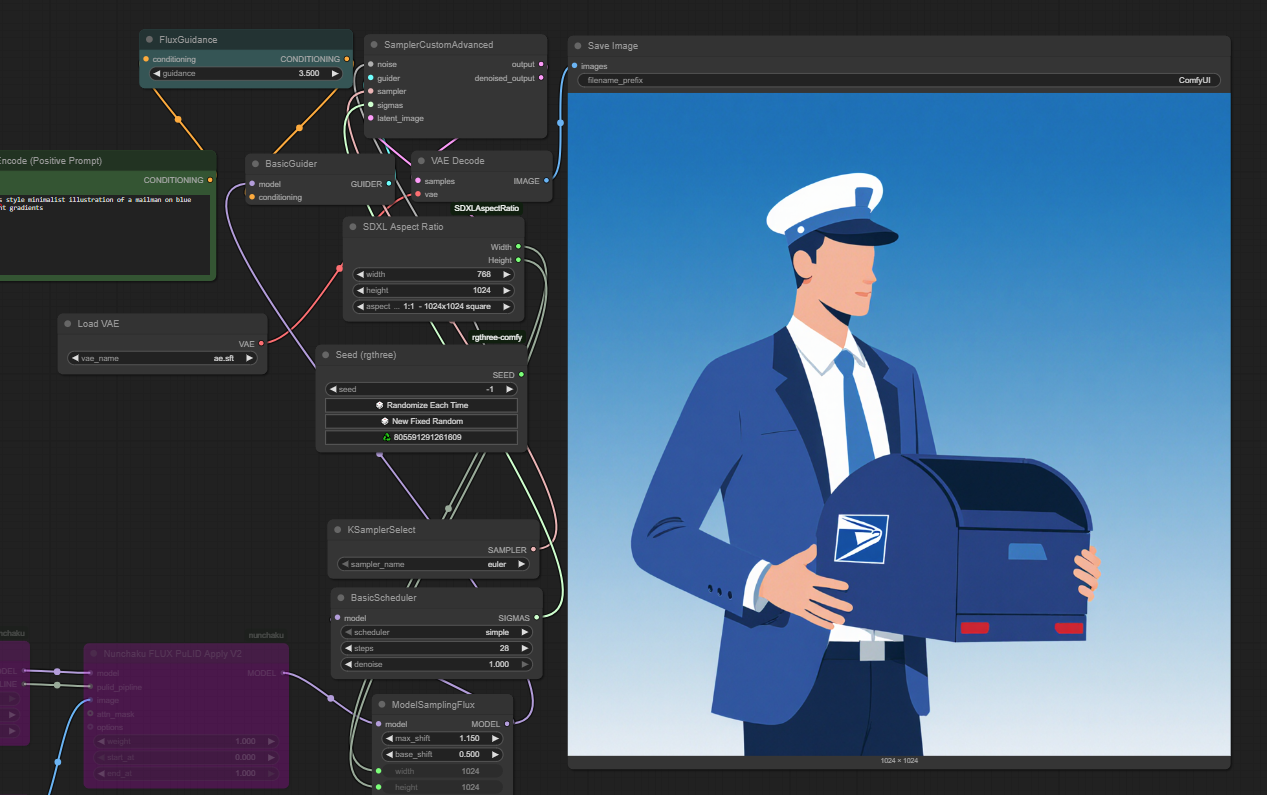Image resolution: width=1267 pixels, height=795 pixels.
Task: Click FluxGuidance conditioning input port
Action: tap(146, 59)
